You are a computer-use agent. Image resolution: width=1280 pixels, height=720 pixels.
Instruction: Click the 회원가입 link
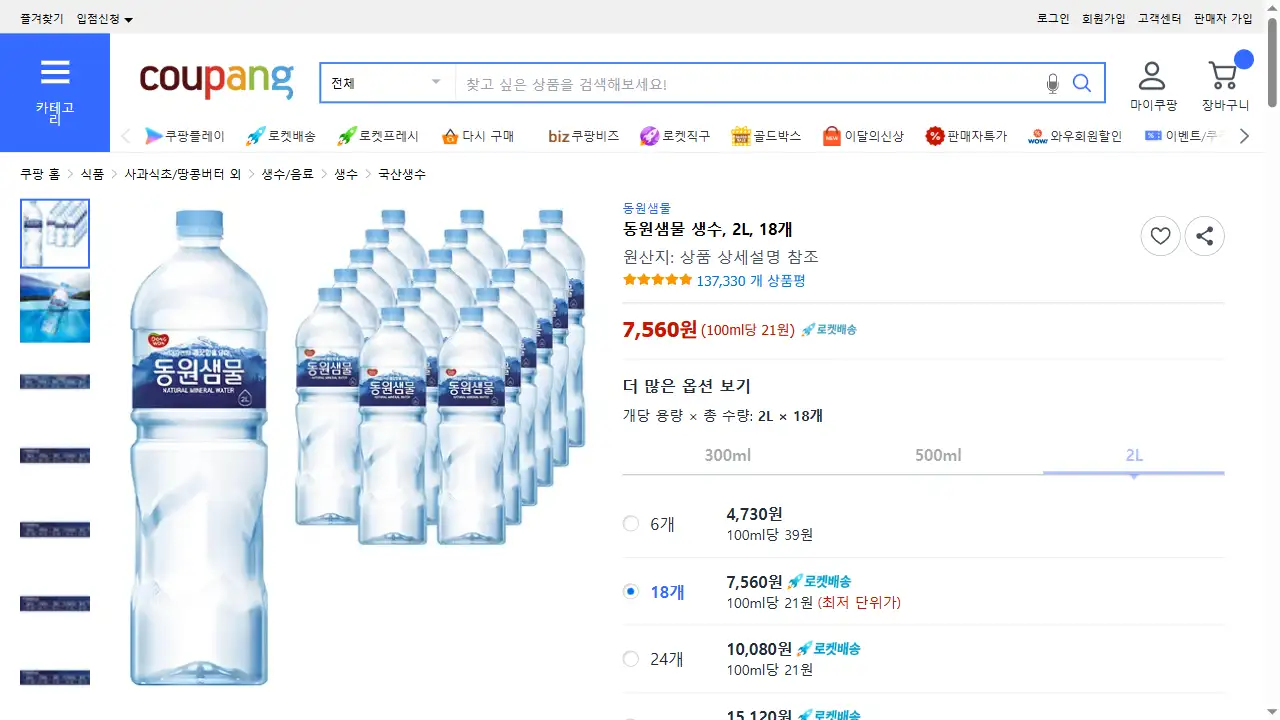pos(1104,19)
